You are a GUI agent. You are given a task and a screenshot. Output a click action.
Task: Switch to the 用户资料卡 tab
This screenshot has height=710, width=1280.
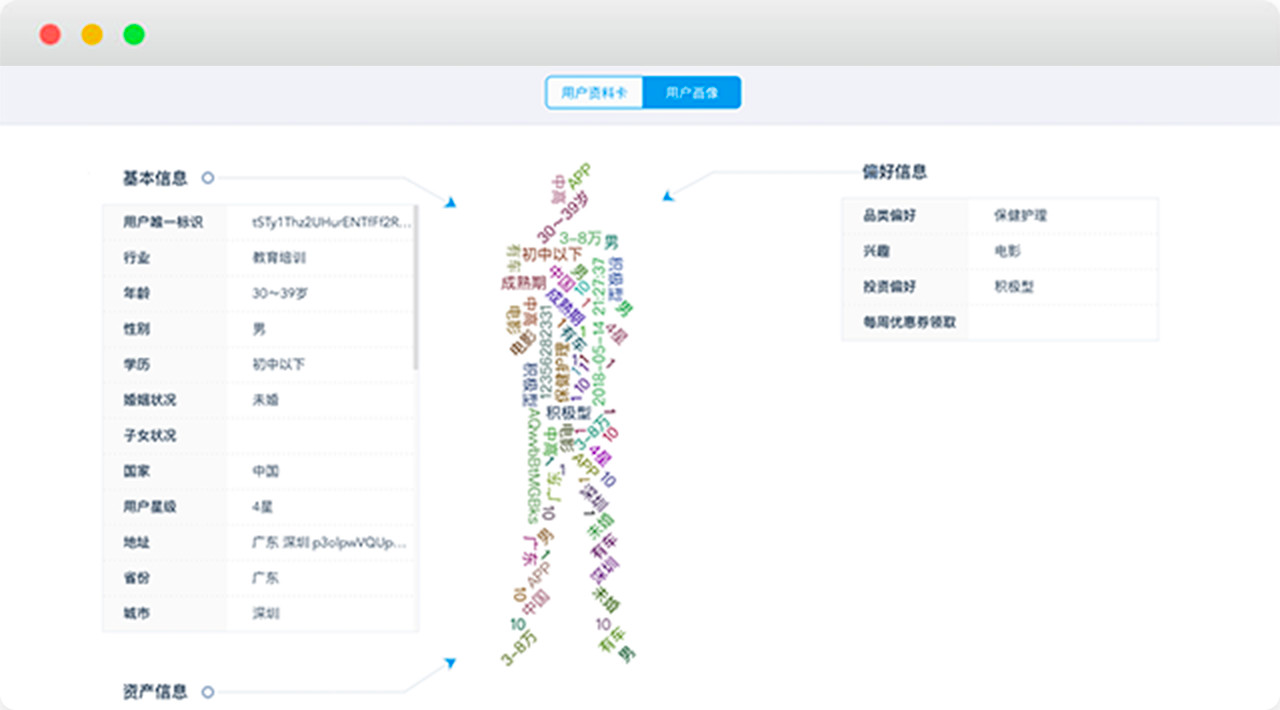594,93
